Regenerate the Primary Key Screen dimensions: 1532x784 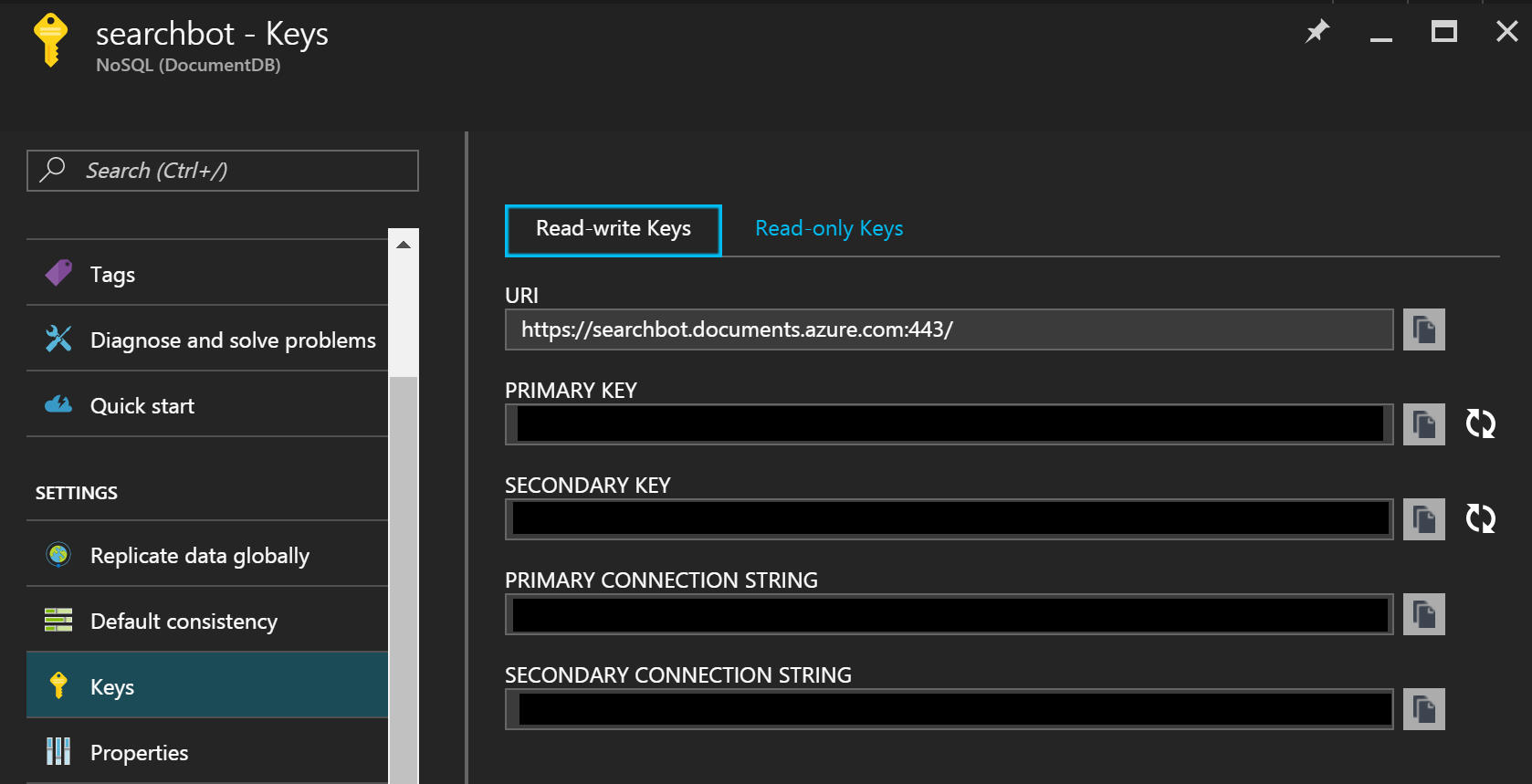point(1481,423)
